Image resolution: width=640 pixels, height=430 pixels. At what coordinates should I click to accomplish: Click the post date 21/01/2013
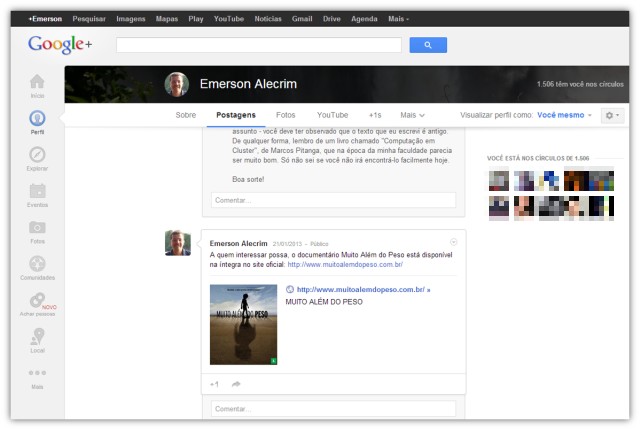tap(287, 244)
